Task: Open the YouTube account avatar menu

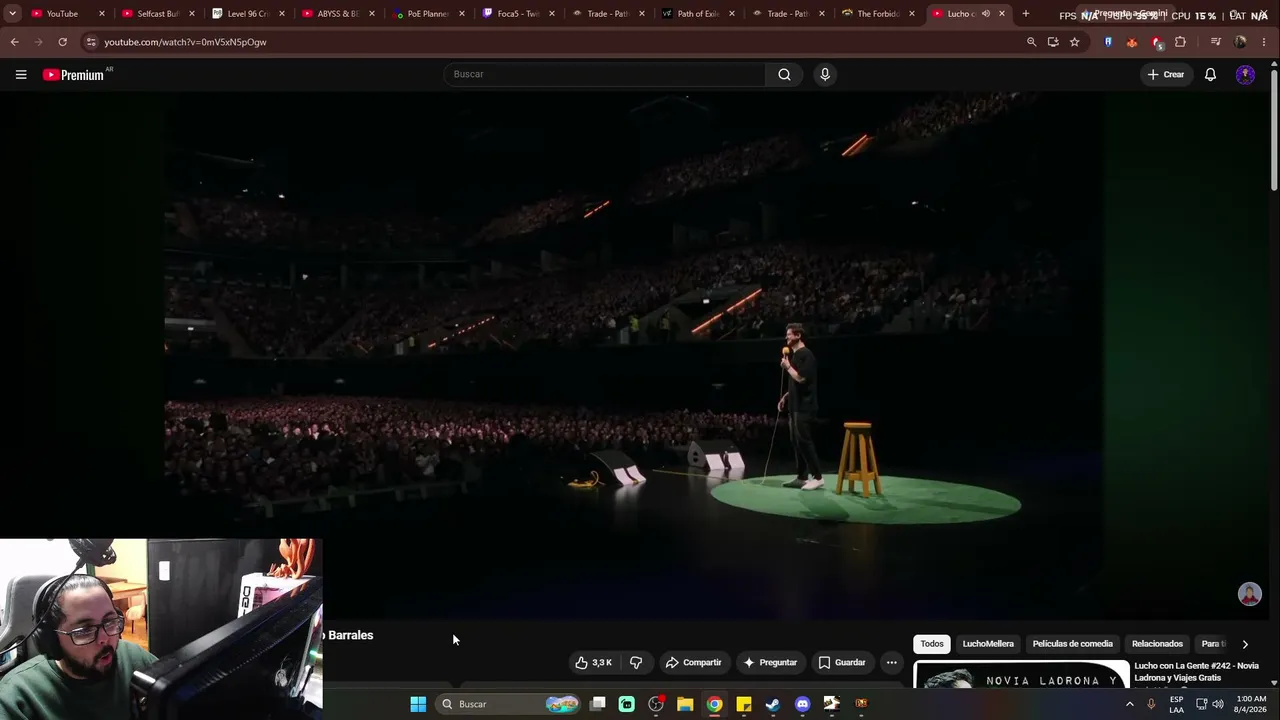Action: coord(1245,74)
